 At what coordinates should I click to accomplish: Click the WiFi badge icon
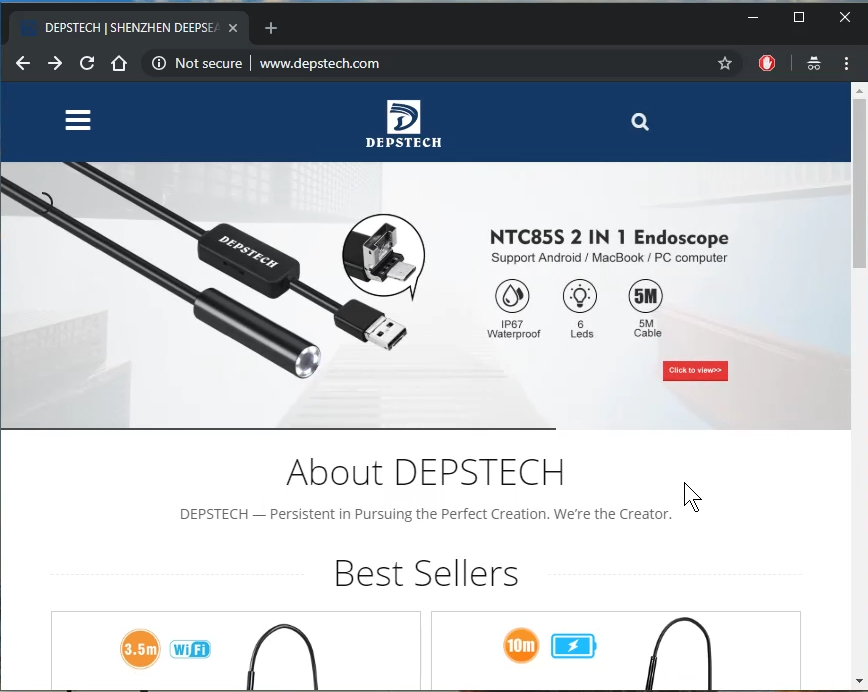[190, 649]
